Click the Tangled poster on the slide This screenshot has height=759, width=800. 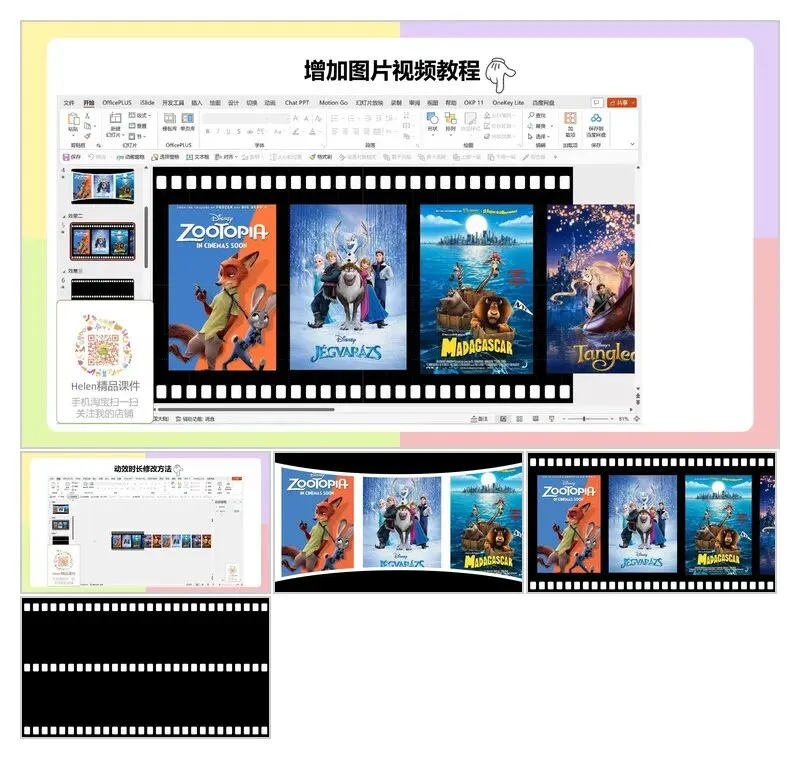pyautogui.click(x=591, y=289)
